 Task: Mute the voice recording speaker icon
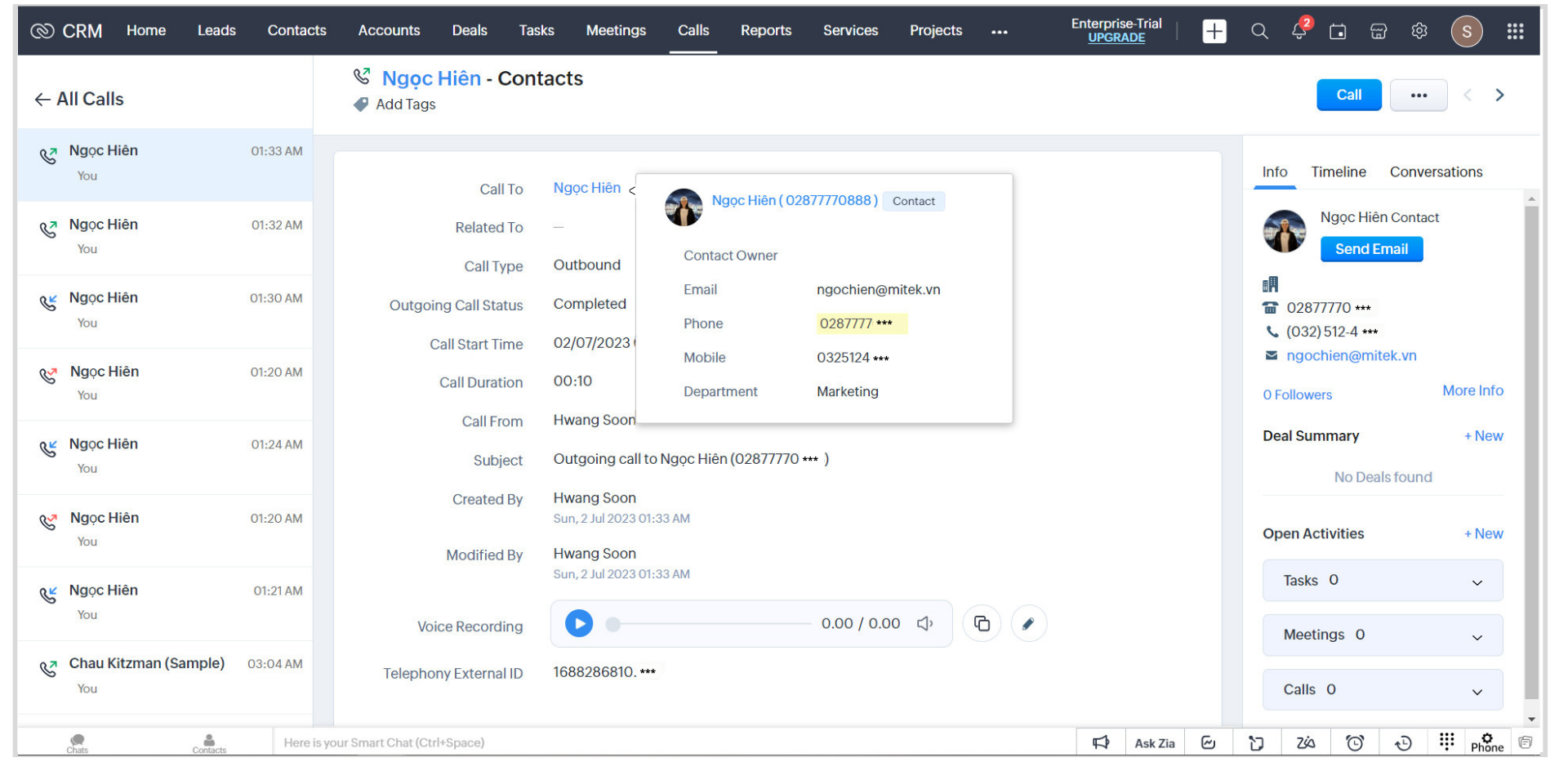point(924,624)
